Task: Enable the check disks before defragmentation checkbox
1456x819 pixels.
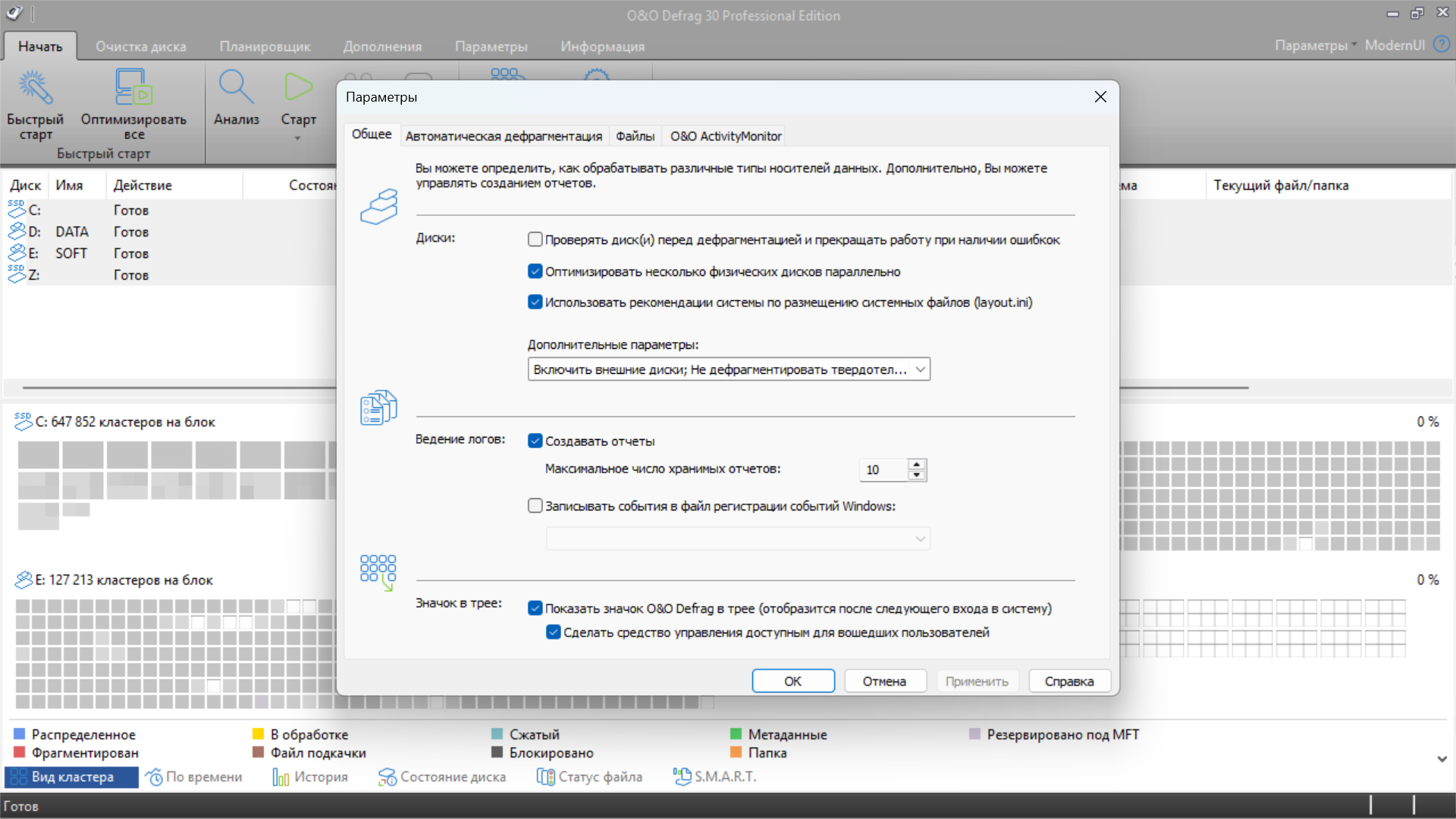Action: point(535,240)
